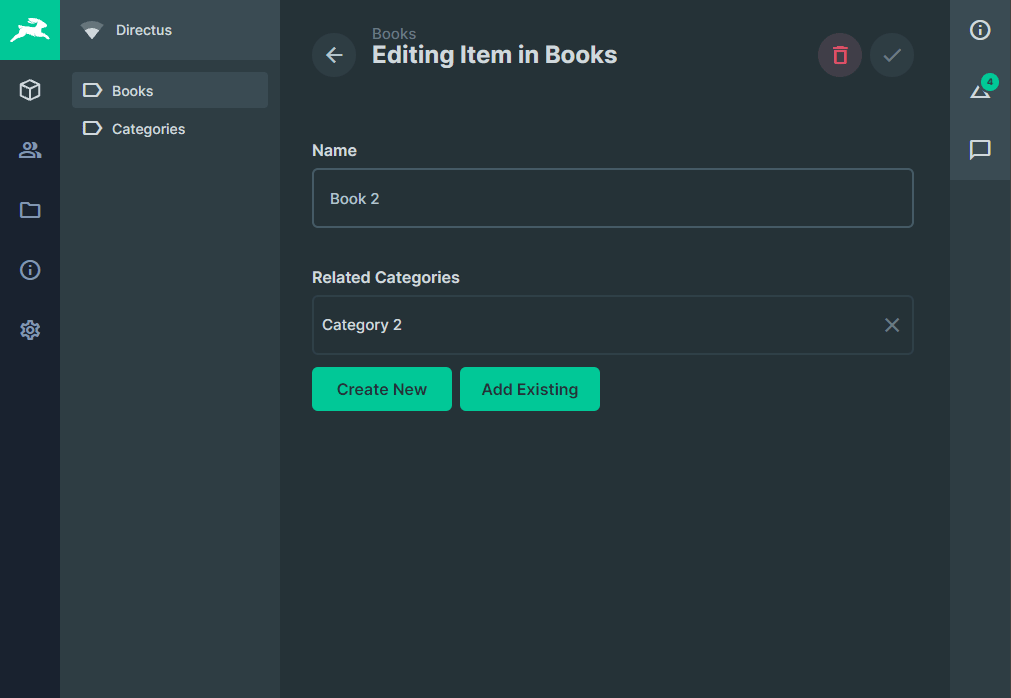Select Categories collection in navigation
This screenshot has width=1011, height=698.
170,128
